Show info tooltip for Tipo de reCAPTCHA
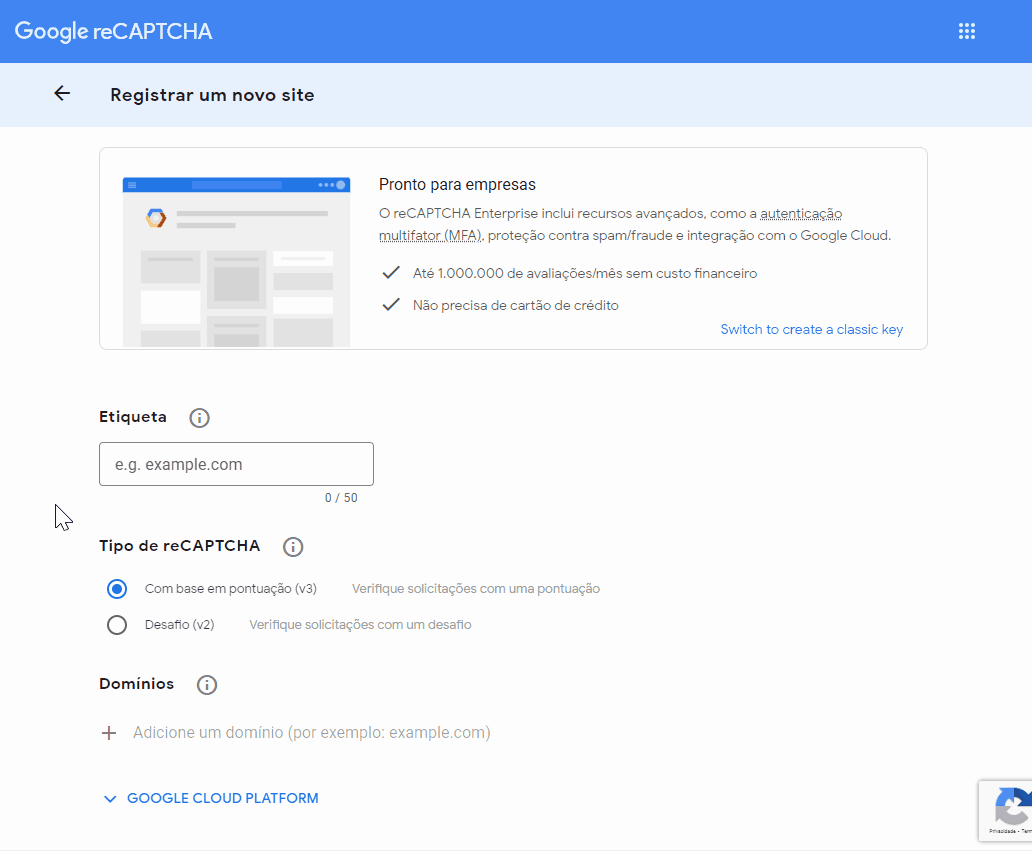 point(293,547)
